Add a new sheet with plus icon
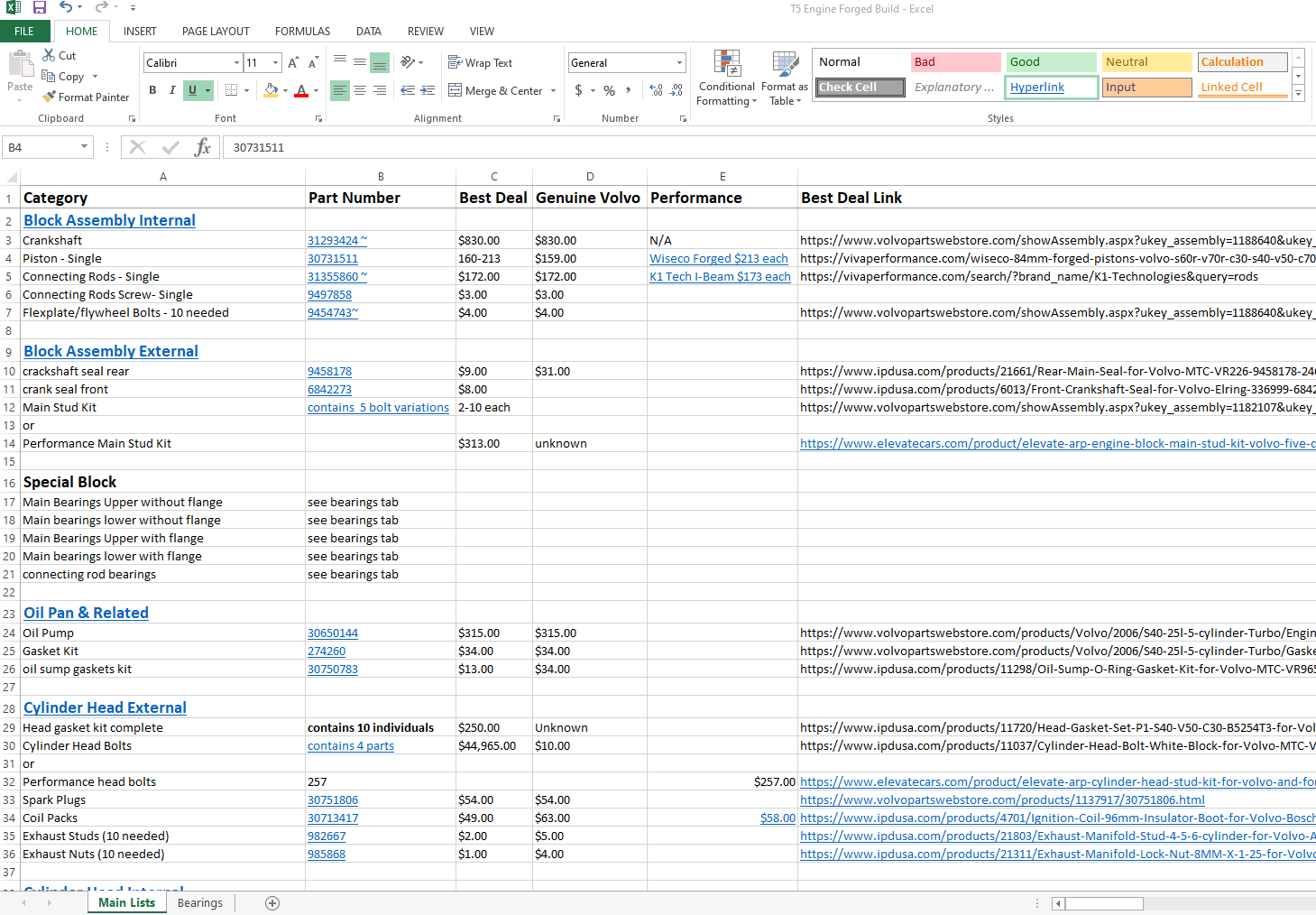 [x=272, y=903]
